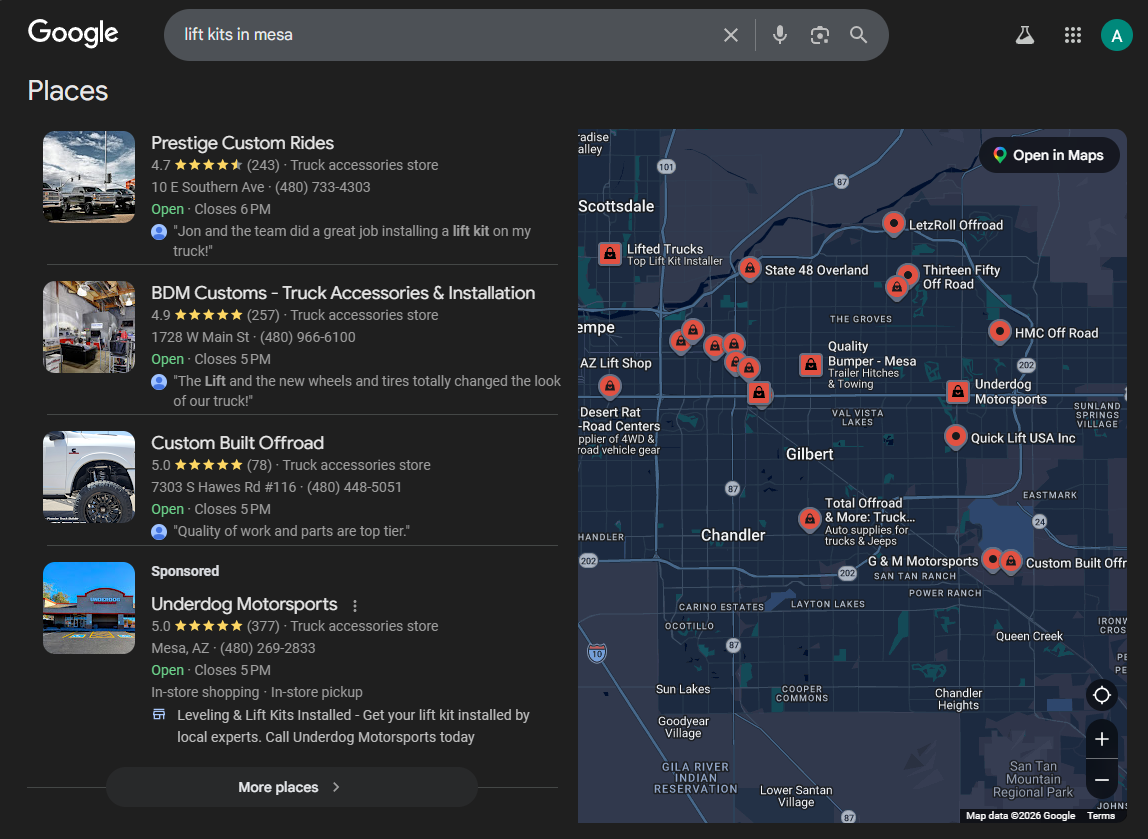
Task: Clear the search box with the X icon
Action: point(731,35)
